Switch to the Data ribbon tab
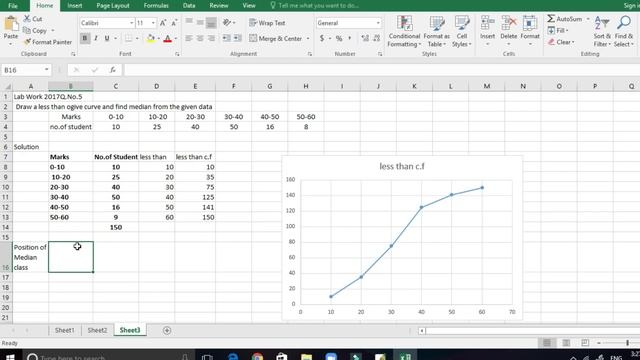This screenshot has width=640, height=360. click(x=189, y=5)
